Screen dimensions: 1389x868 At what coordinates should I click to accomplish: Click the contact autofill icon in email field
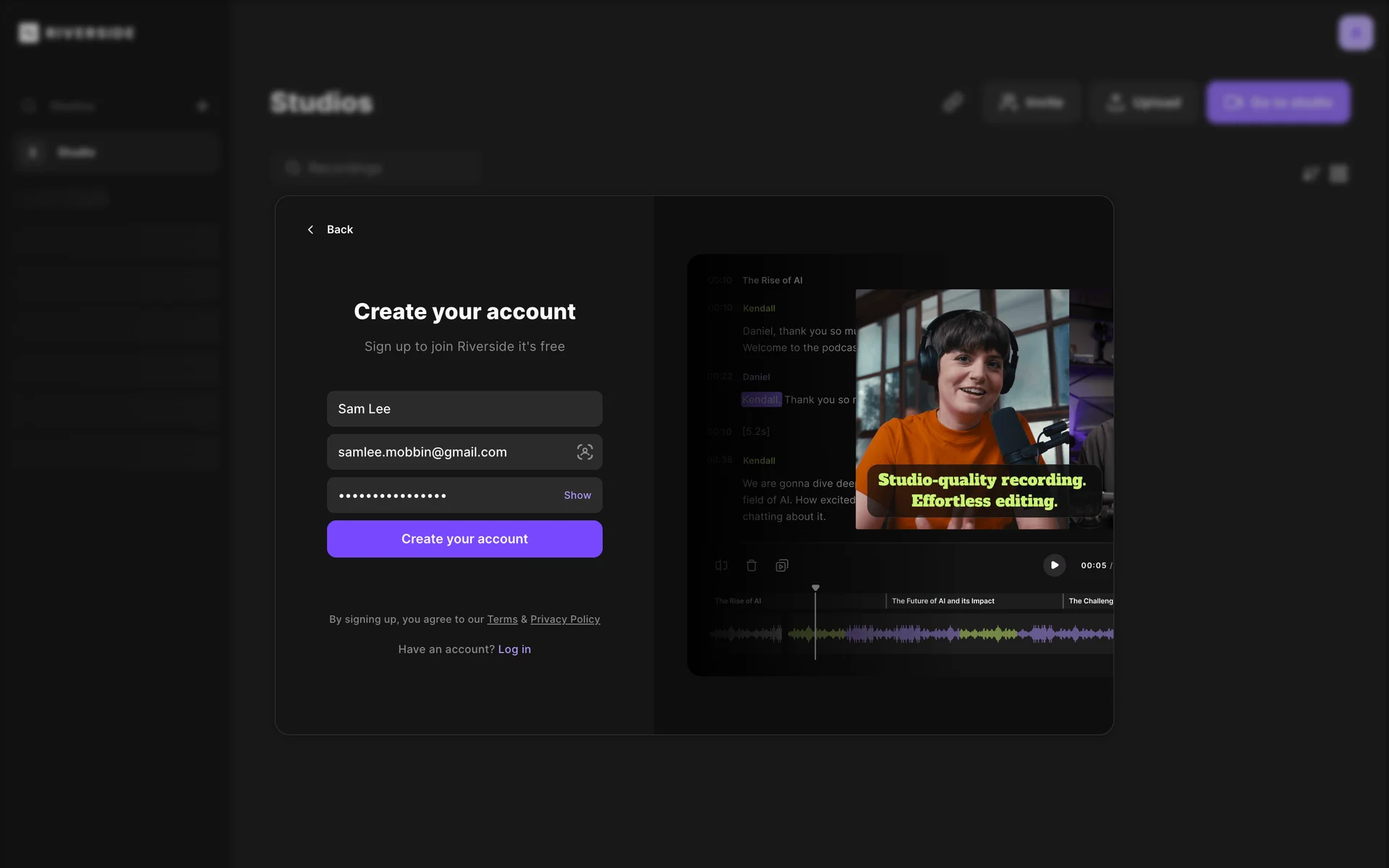(x=585, y=452)
